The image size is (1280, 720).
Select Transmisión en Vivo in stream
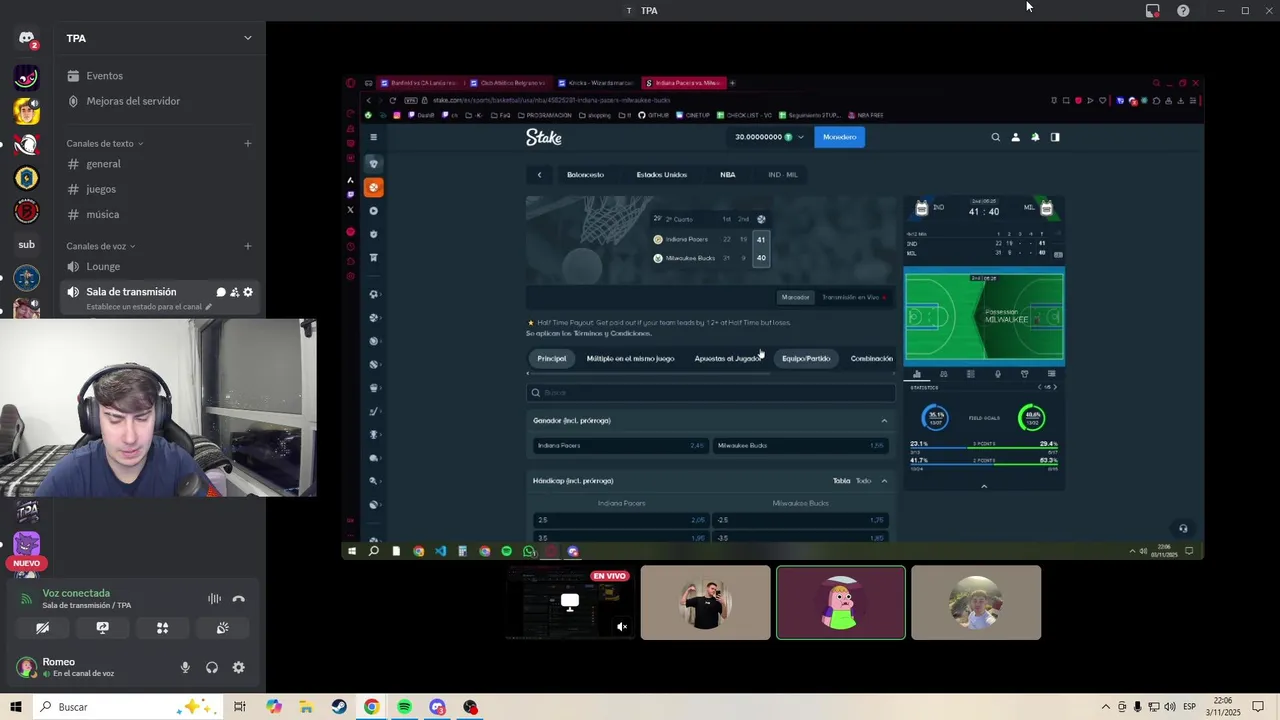click(x=853, y=297)
